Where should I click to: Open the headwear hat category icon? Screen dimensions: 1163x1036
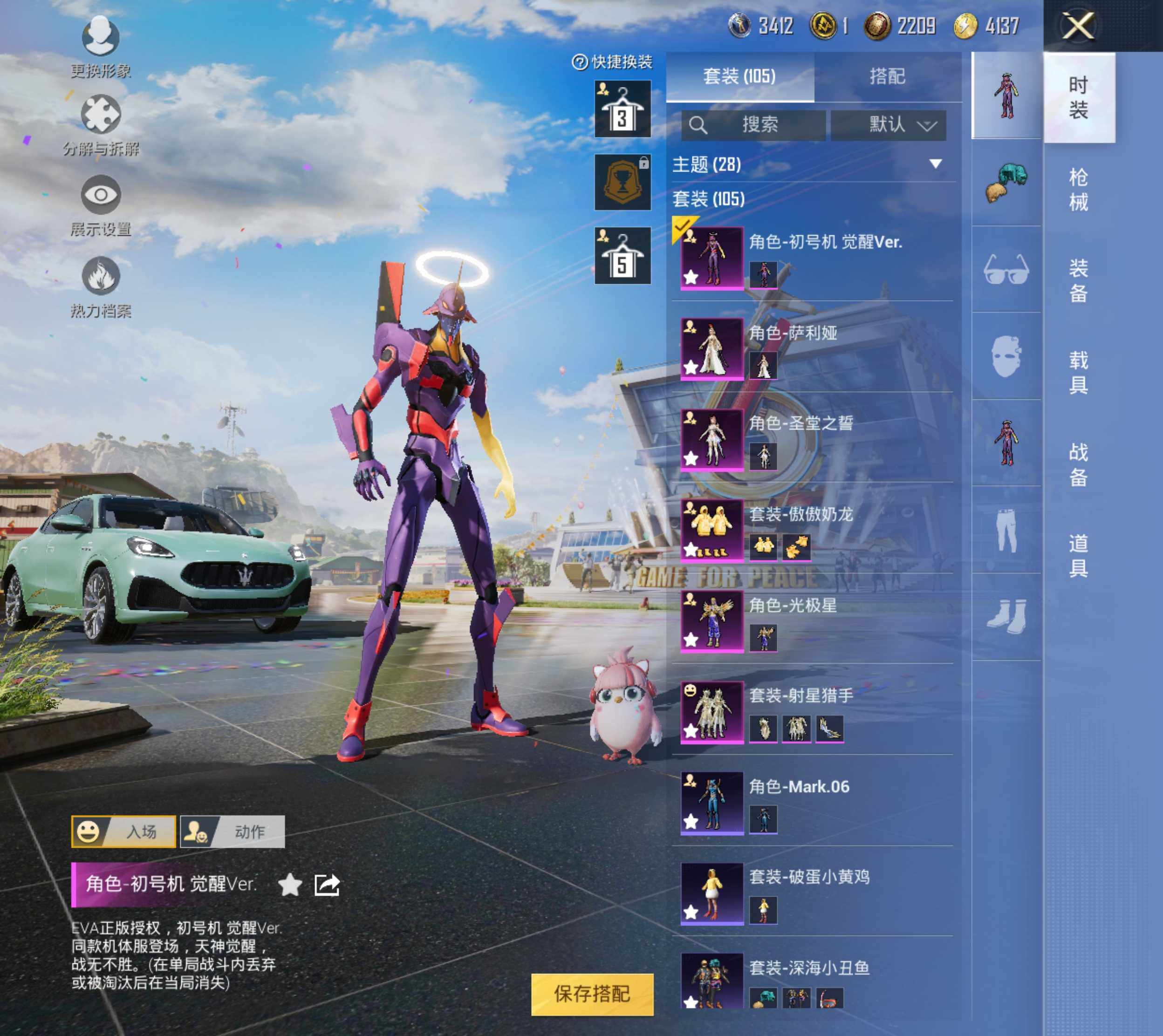click(x=1006, y=182)
